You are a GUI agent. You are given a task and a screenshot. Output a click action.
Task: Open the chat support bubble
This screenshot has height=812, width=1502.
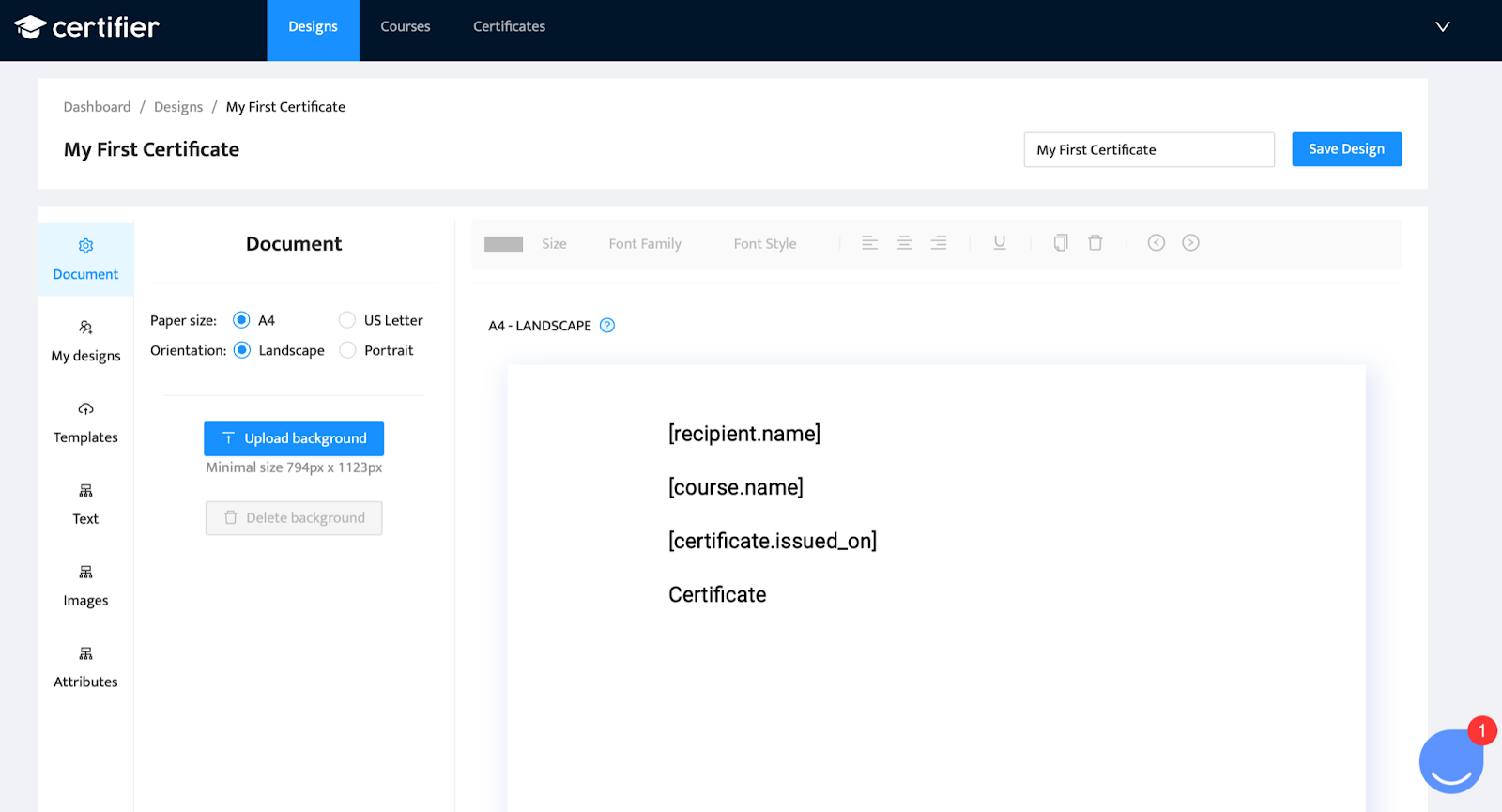pos(1451,761)
